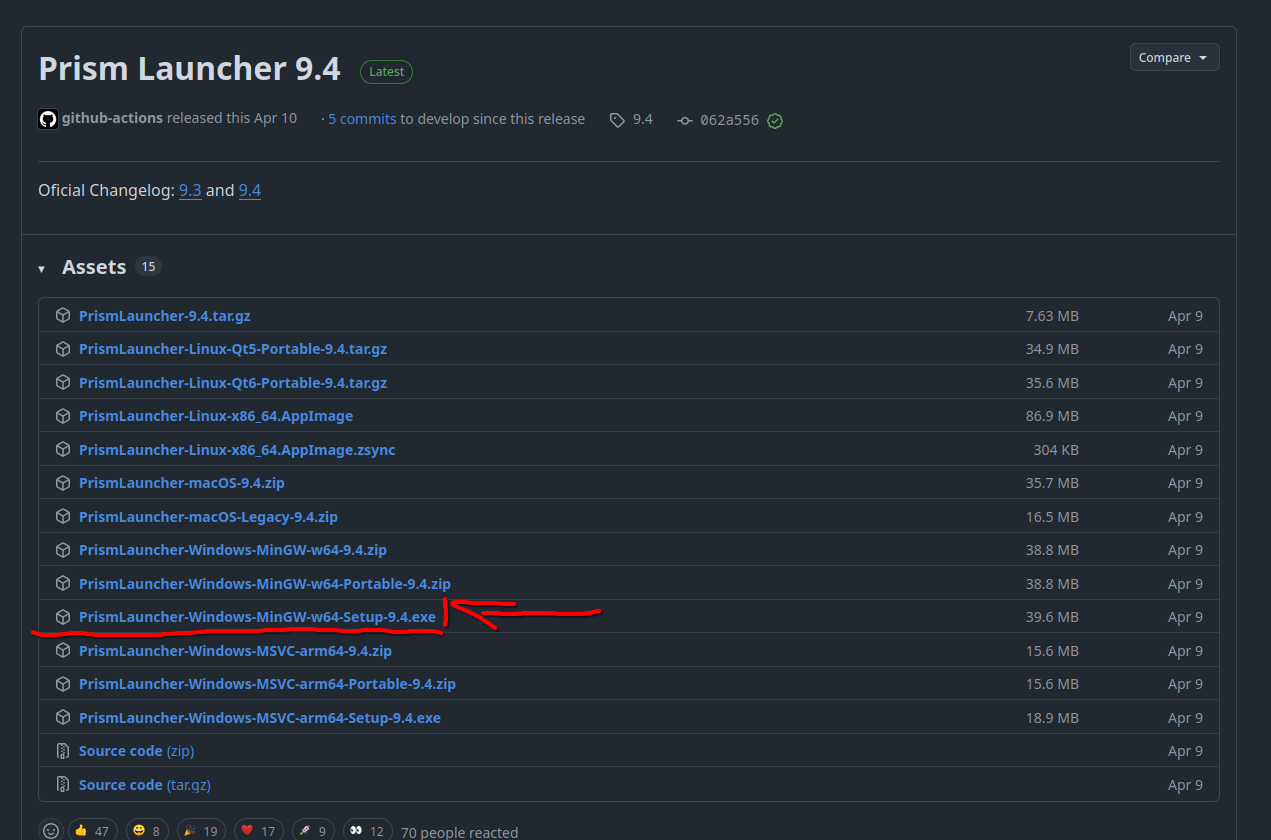Open the 9.3 changelog link
This screenshot has height=840, width=1271.
(x=190, y=190)
